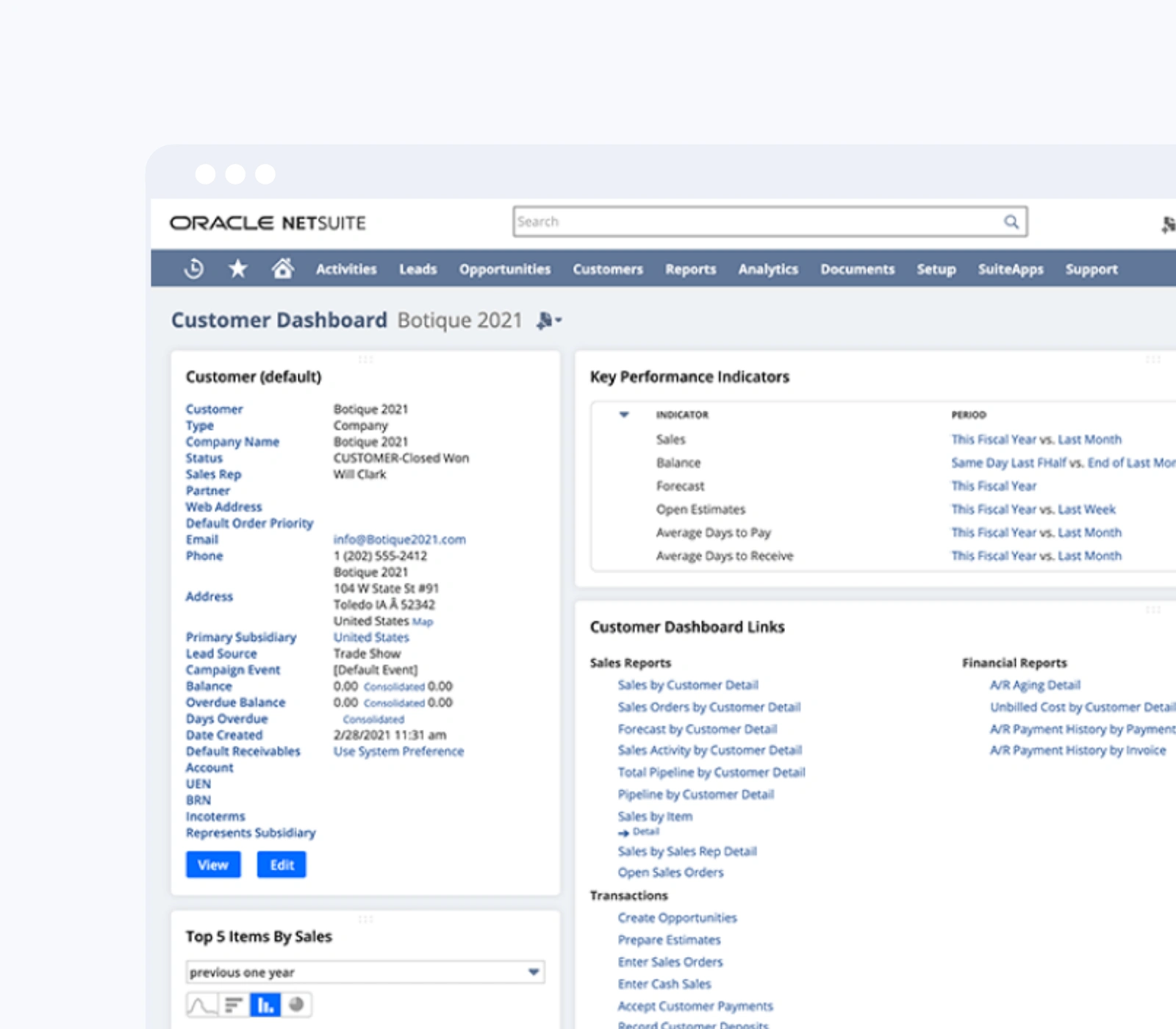Collapse the Indicator column triangle

tap(624, 415)
